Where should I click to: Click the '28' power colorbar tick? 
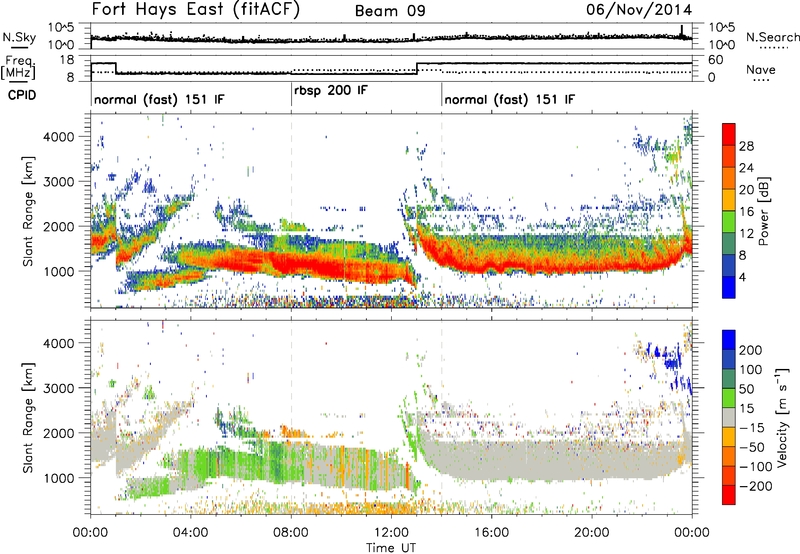pyautogui.click(x=746, y=146)
